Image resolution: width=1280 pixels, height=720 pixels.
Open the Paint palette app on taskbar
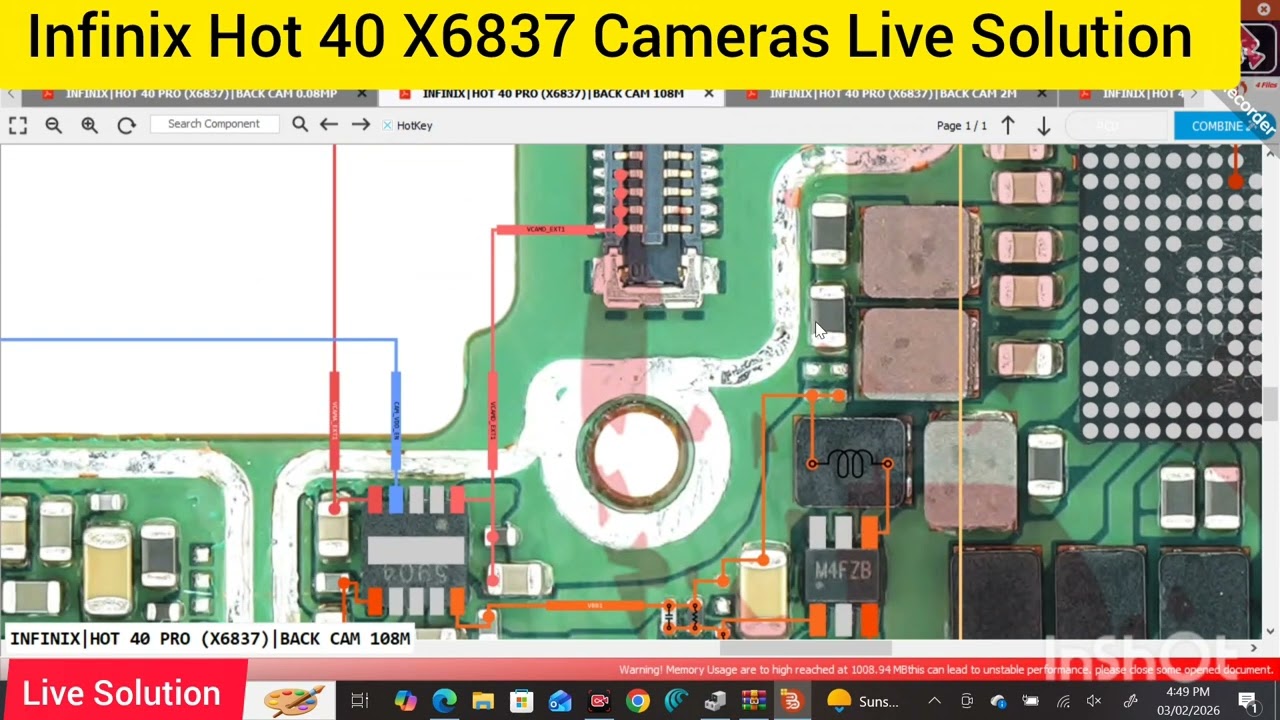tap(294, 700)
